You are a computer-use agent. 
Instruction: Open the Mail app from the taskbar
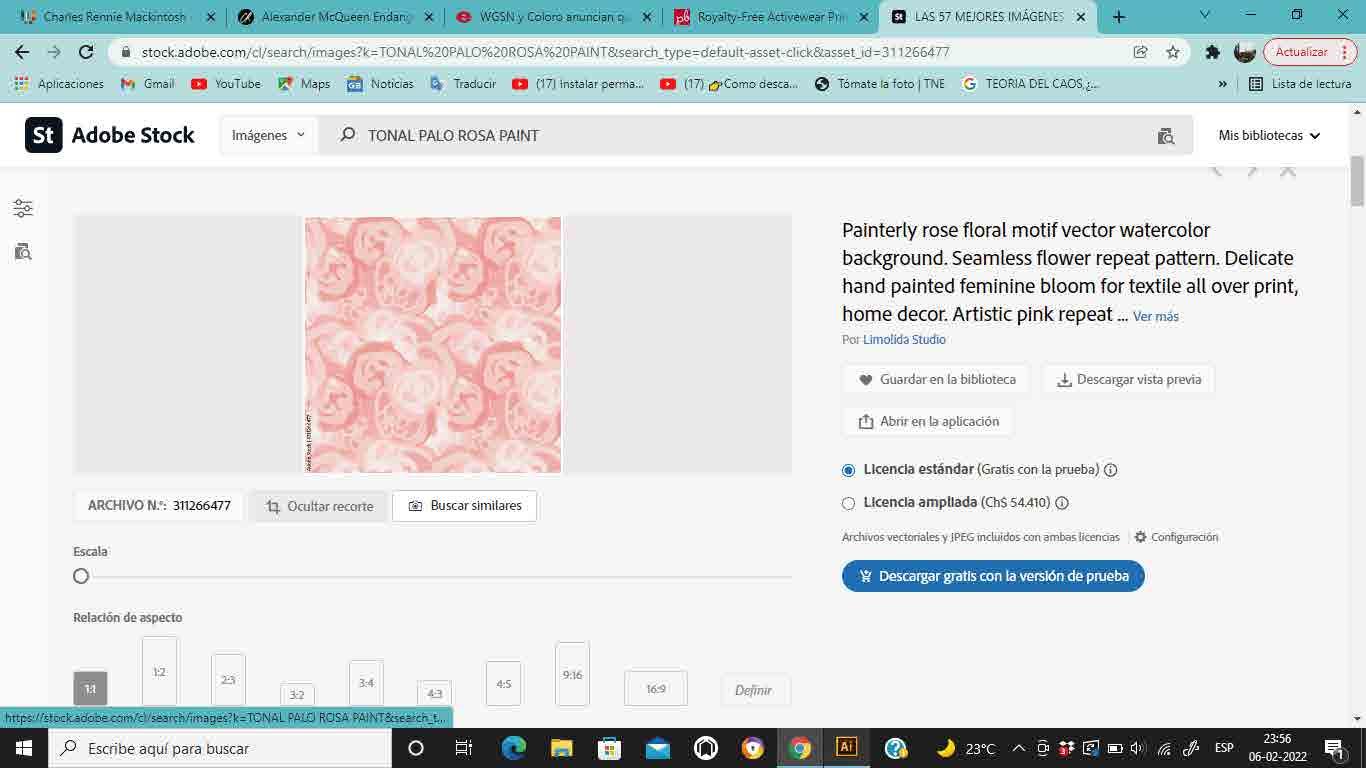click(x=657, y=748)
